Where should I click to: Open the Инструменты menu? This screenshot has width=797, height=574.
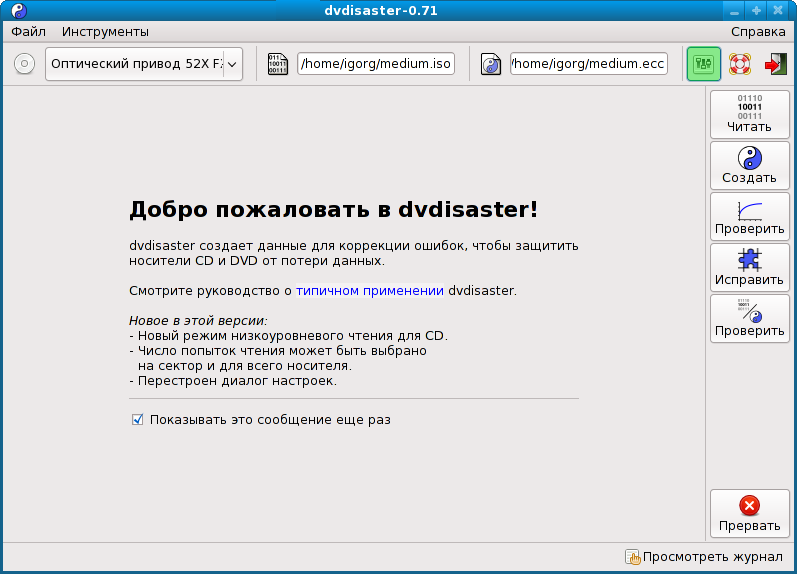pos(105,32)
